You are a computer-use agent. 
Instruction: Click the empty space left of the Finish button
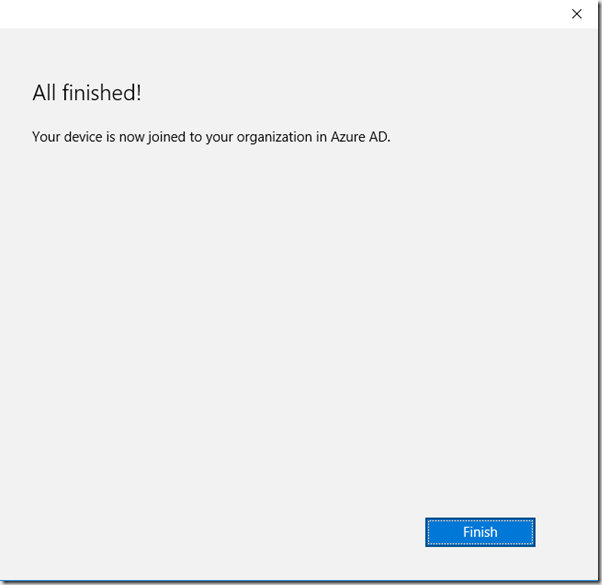pos(250,532)
